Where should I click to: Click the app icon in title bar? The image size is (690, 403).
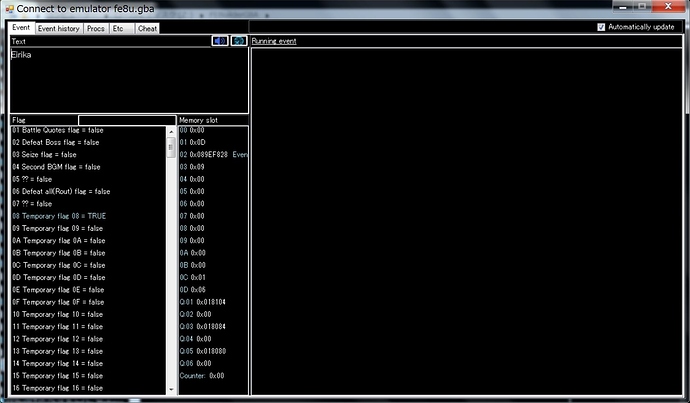(x=9, y=8)
